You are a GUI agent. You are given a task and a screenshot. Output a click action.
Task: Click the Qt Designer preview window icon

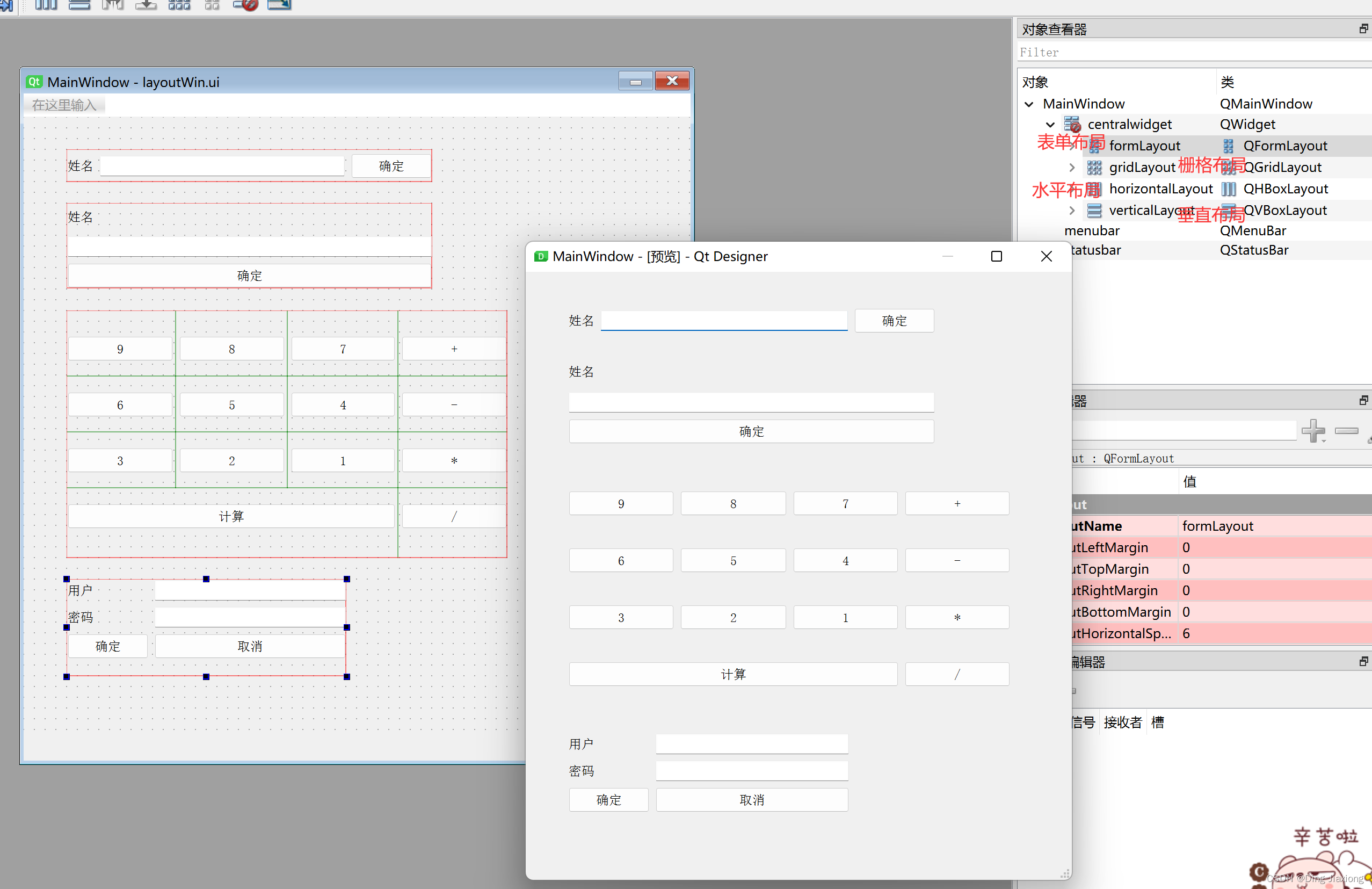(541, 257)
